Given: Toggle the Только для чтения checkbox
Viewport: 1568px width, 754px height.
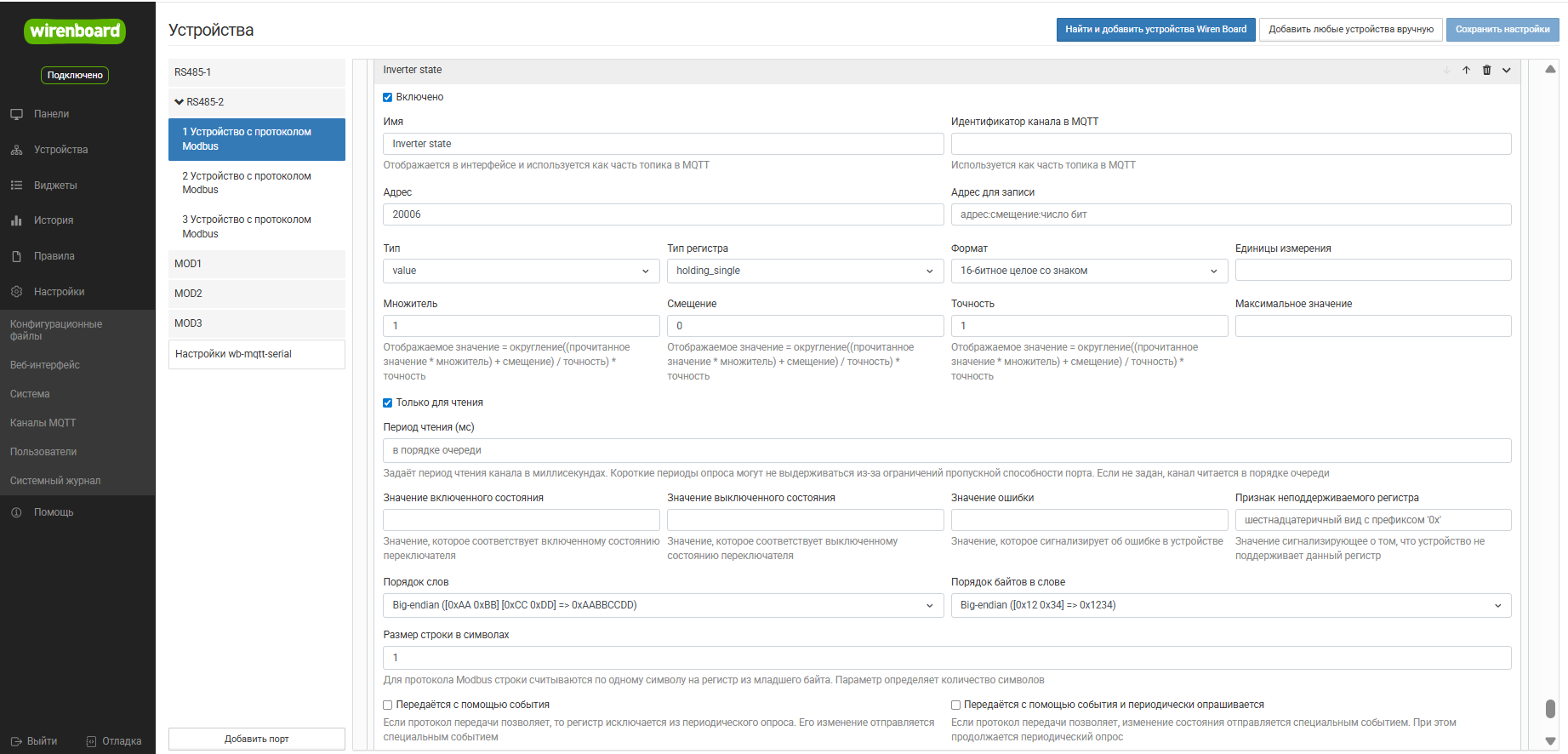Looking at the screenshot, I should tap(388, 403).
